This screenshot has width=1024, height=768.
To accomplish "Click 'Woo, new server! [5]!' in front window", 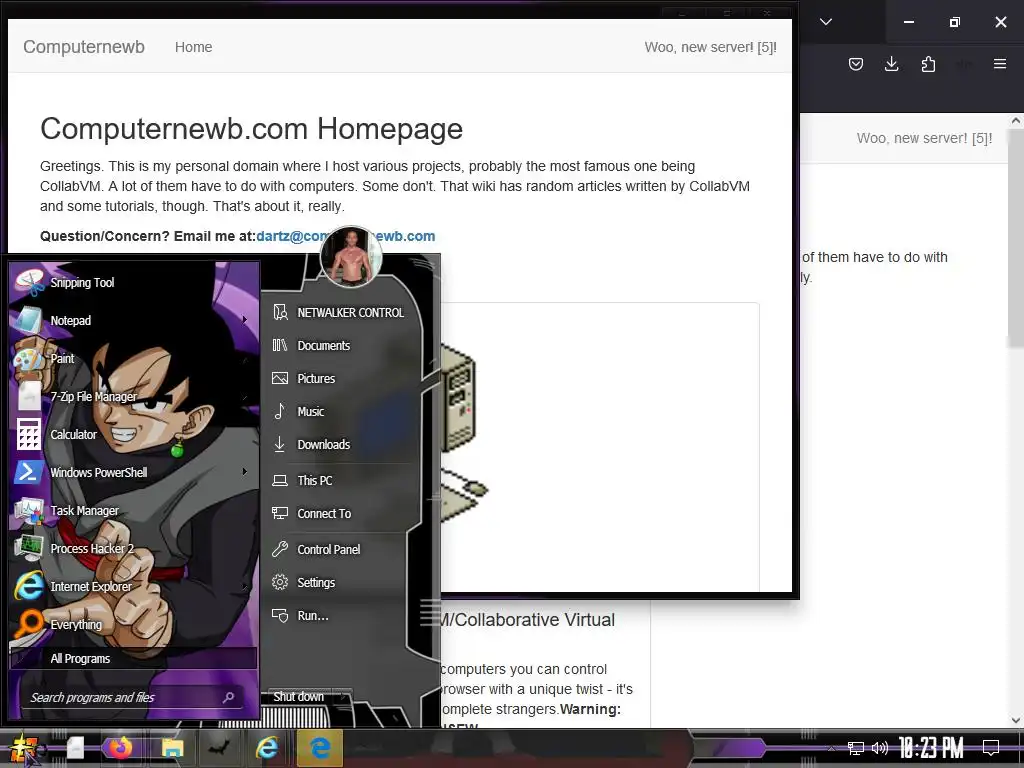I will pos(711,47).
